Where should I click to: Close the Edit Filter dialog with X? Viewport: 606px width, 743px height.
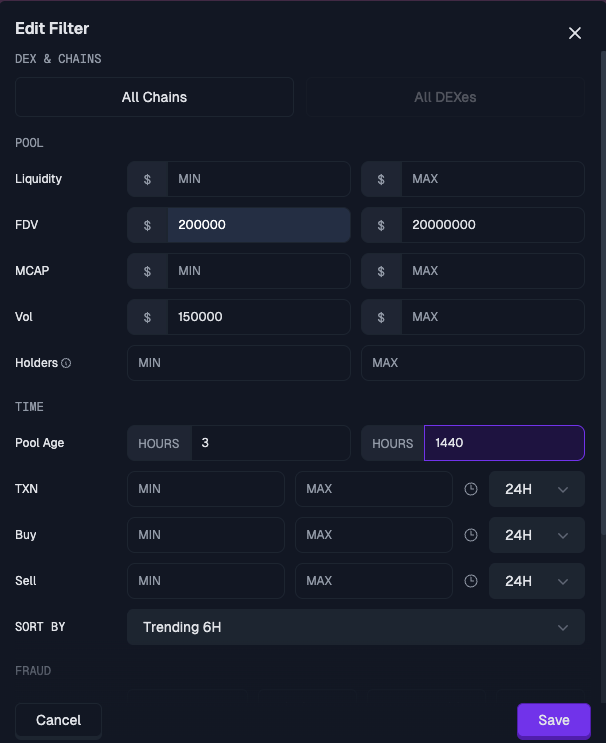coord(575,33)
